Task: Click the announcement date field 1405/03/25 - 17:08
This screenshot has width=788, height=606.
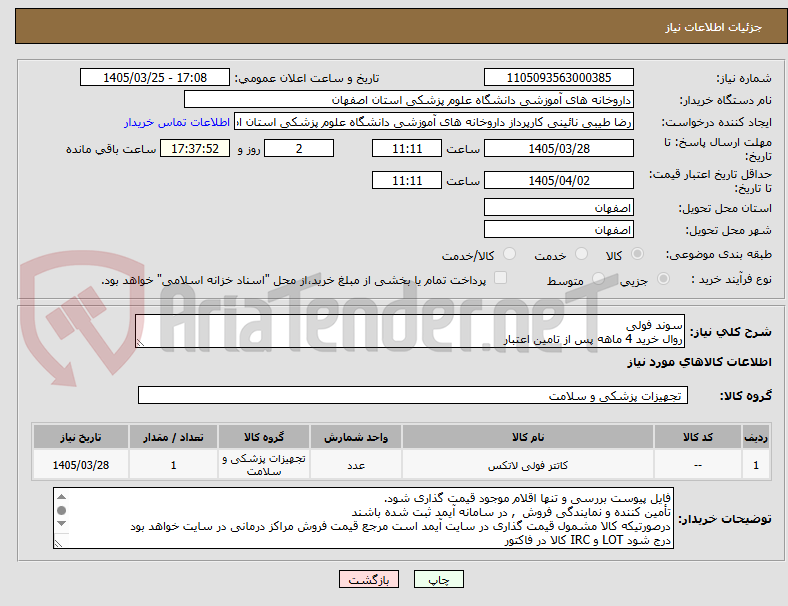Action: (x=155, y=78)
